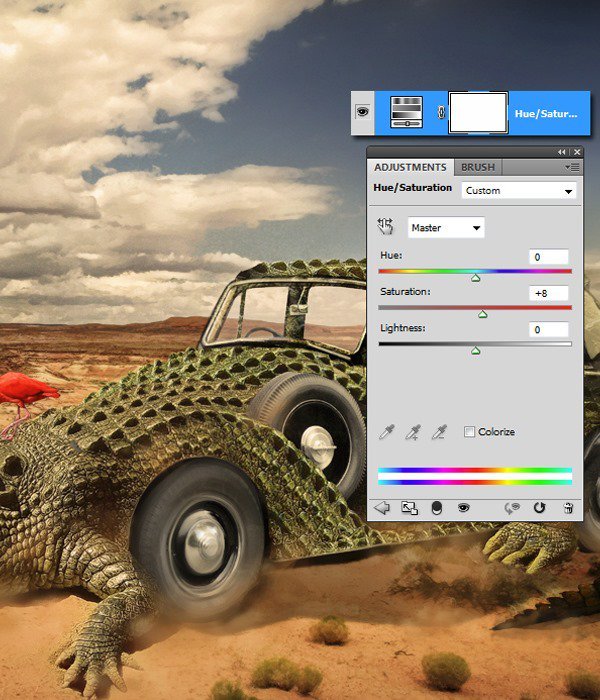The width and height of the screenshot is (600, 700).
Task: Reset adjustment to defaults icon
Action: click(539, 508)
